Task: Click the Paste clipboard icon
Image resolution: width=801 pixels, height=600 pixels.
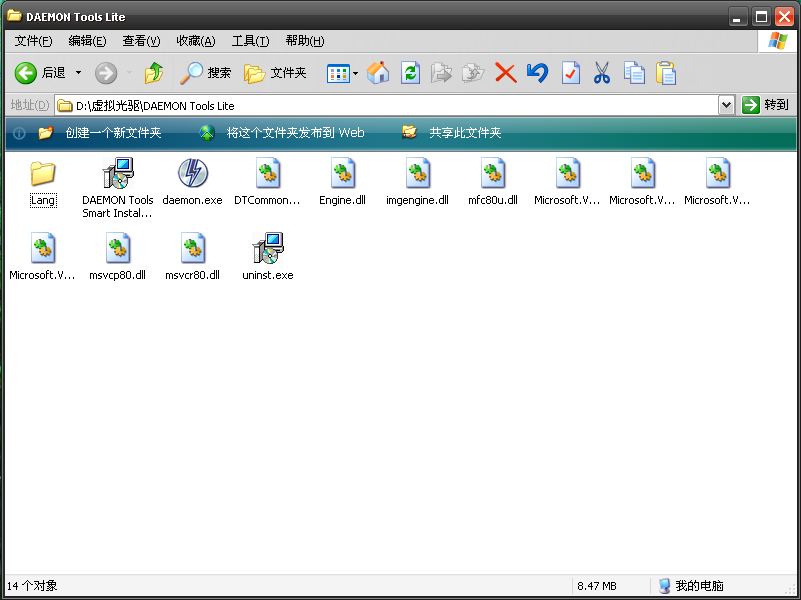Action: tap(666, 73)
